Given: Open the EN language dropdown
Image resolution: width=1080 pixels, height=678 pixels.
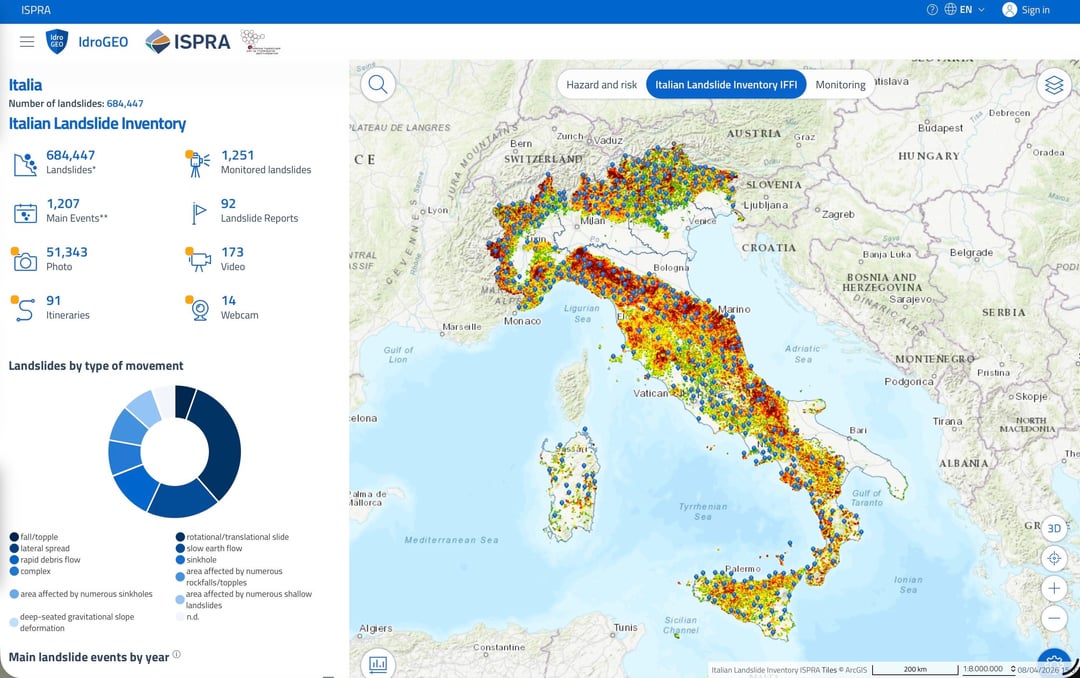Looking at the screenshot, I should [x=965, y=10].
